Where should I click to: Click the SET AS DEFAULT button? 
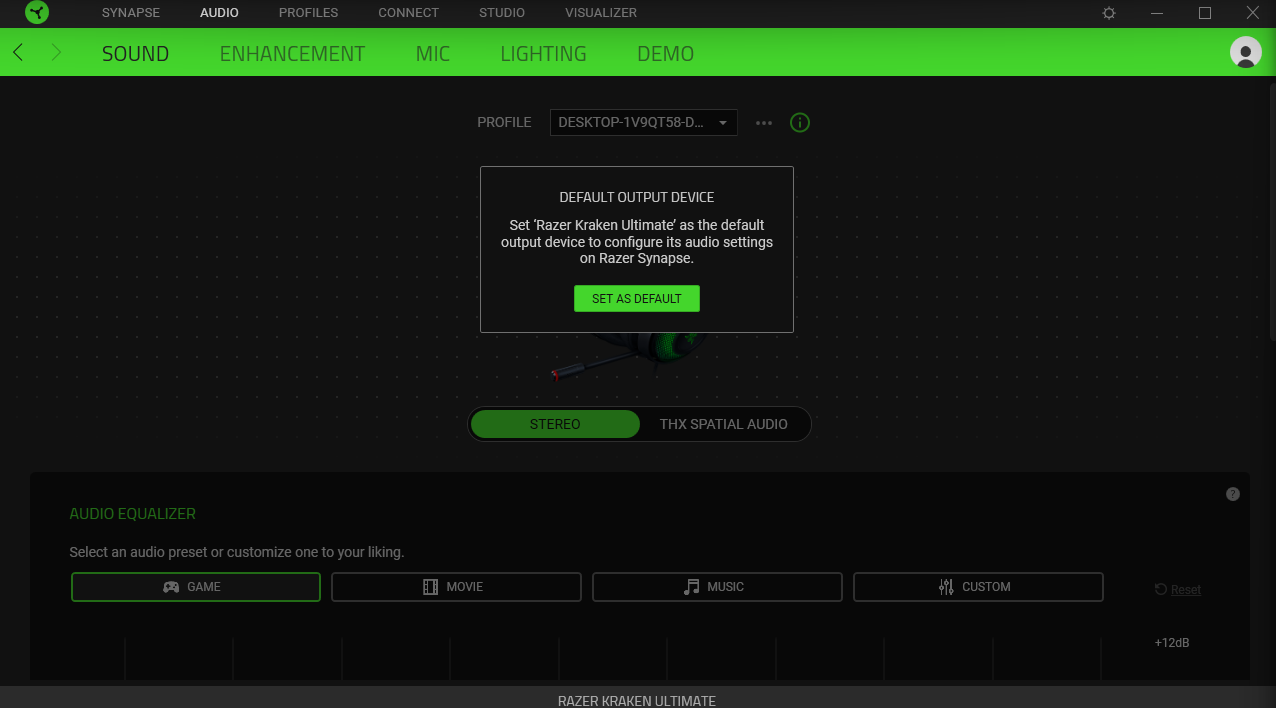(x=637, y=299)
